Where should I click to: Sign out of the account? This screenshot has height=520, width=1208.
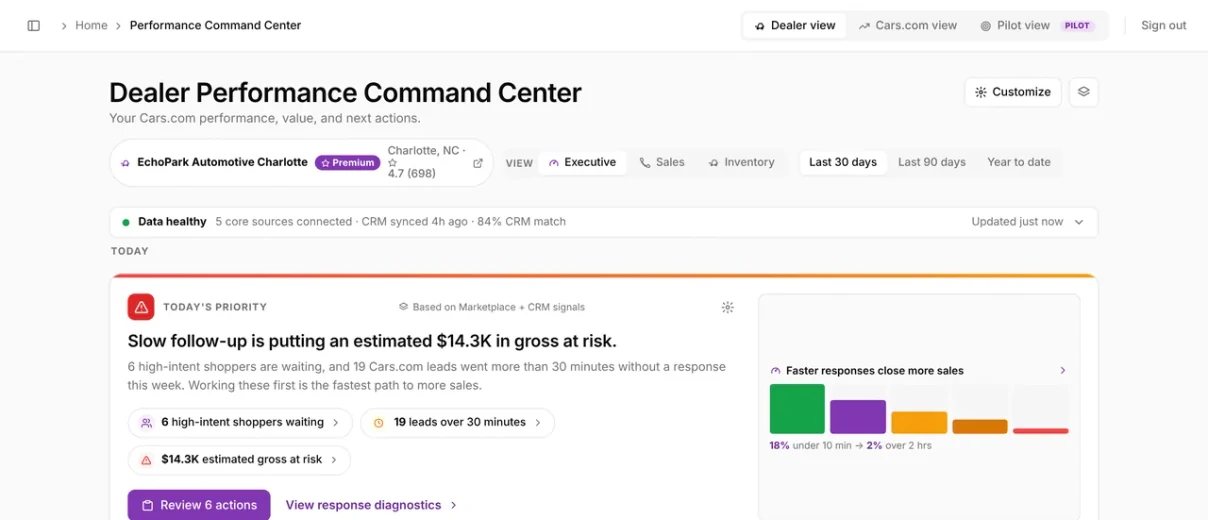click(x=1164, y=26)
